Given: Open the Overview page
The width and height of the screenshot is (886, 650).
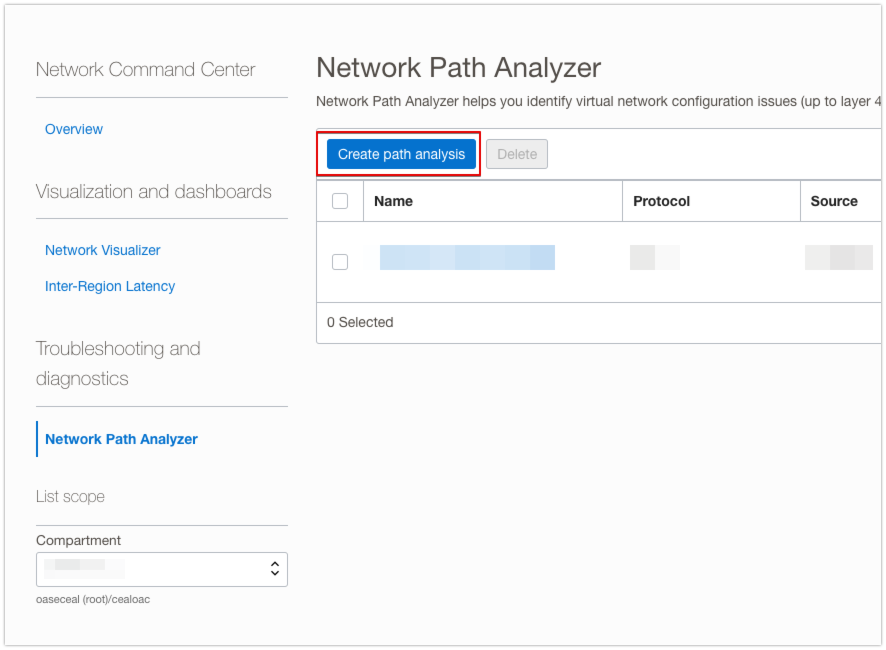Looking at the screenshot, I should pyautogui.click(x=73, y=129).
